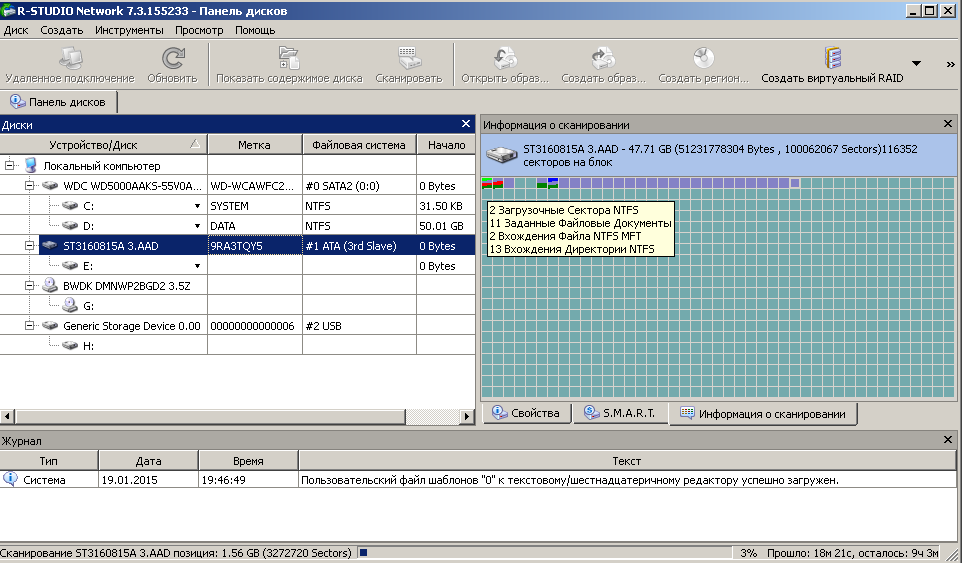This screenshot has height=563, width=962.
Task: Collapse the Локальный компьютер tree root
Action: pos(9,166)
